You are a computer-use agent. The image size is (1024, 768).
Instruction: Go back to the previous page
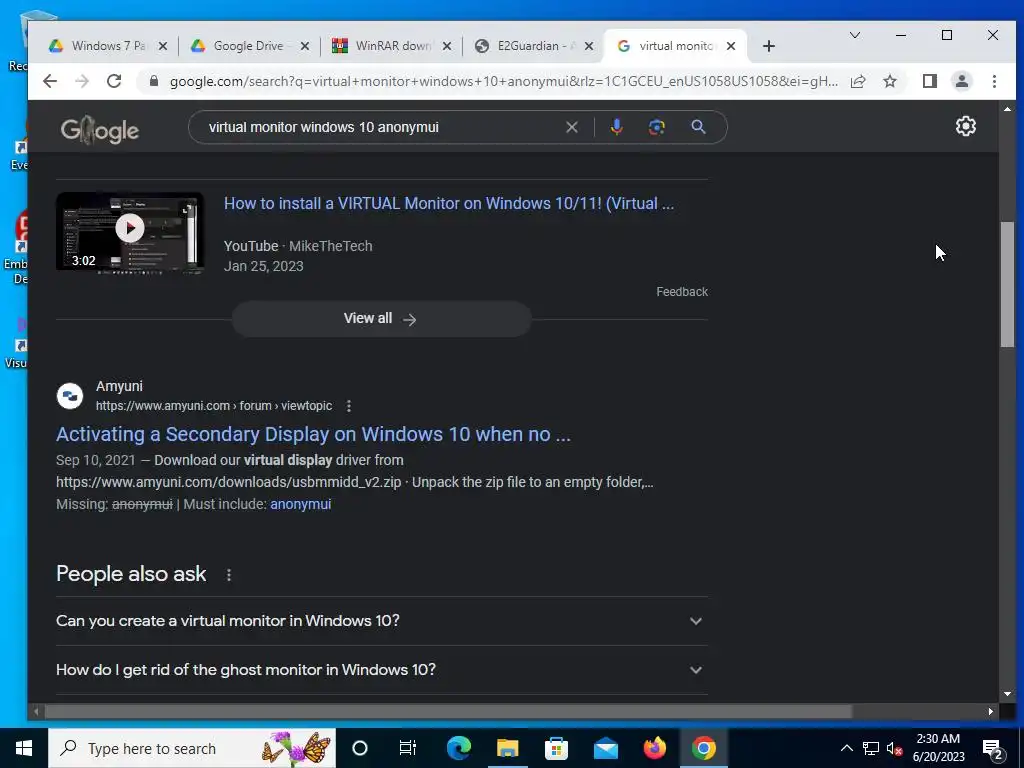[50, 81]
